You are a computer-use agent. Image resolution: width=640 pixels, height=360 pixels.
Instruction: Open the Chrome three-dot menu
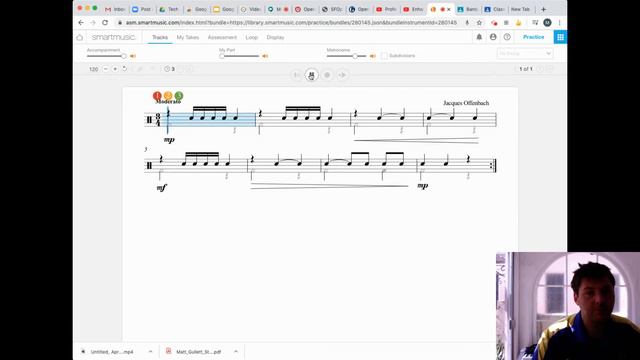(560, 22)
